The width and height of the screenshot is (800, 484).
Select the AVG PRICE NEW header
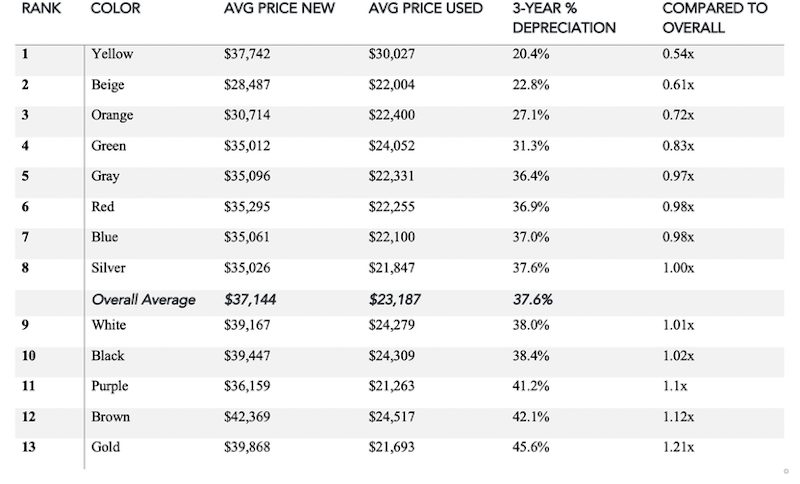(280, 9)
